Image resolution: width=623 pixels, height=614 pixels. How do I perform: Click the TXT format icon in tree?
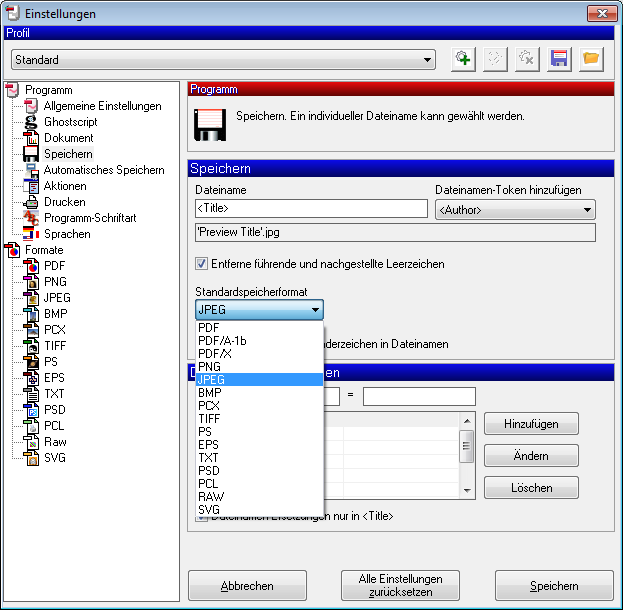tap(31, 394)
